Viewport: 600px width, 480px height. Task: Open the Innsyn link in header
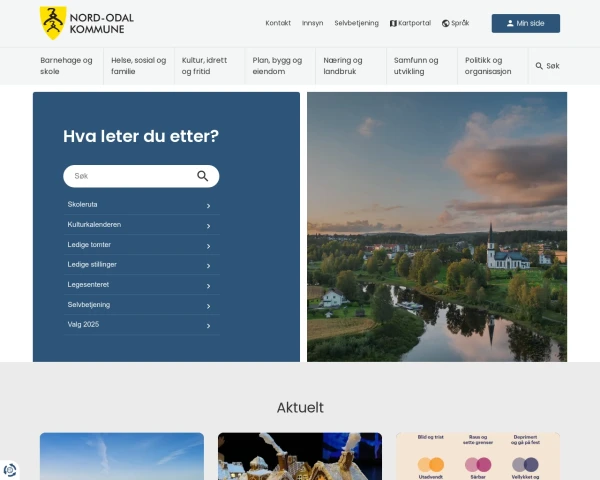(x=312, y=23)
